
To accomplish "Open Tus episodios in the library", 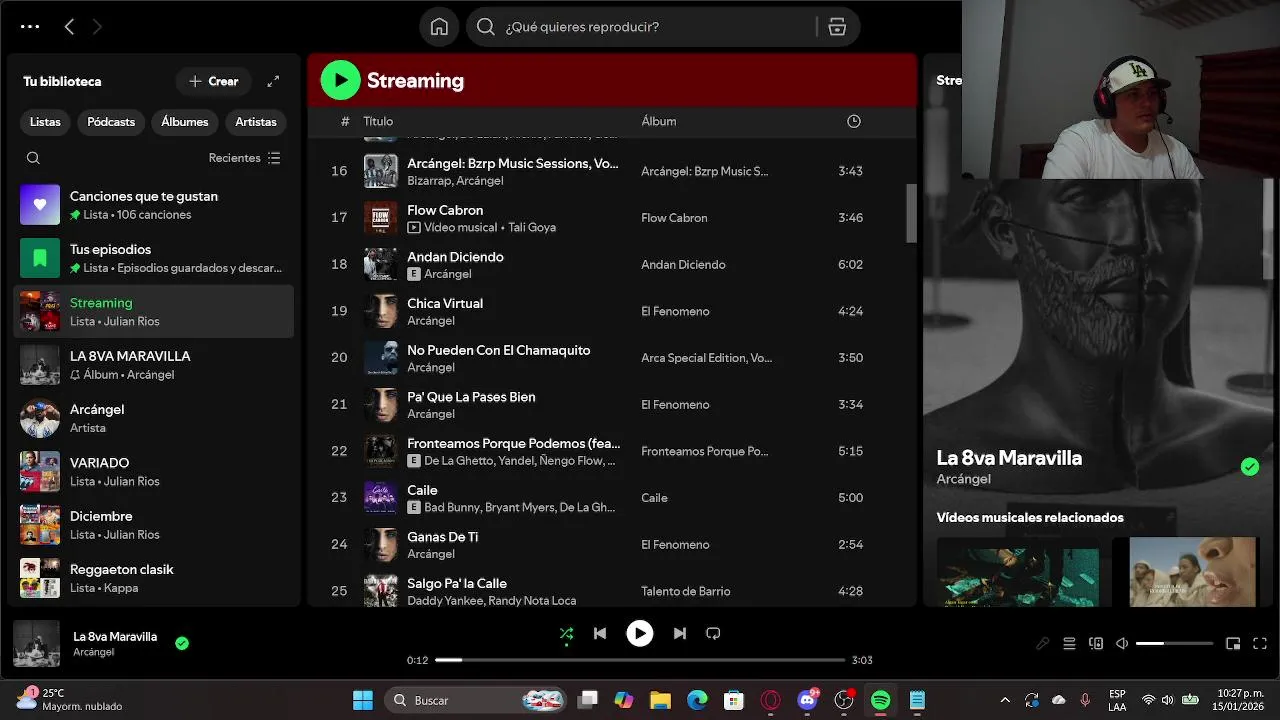I will coord(154,258).
